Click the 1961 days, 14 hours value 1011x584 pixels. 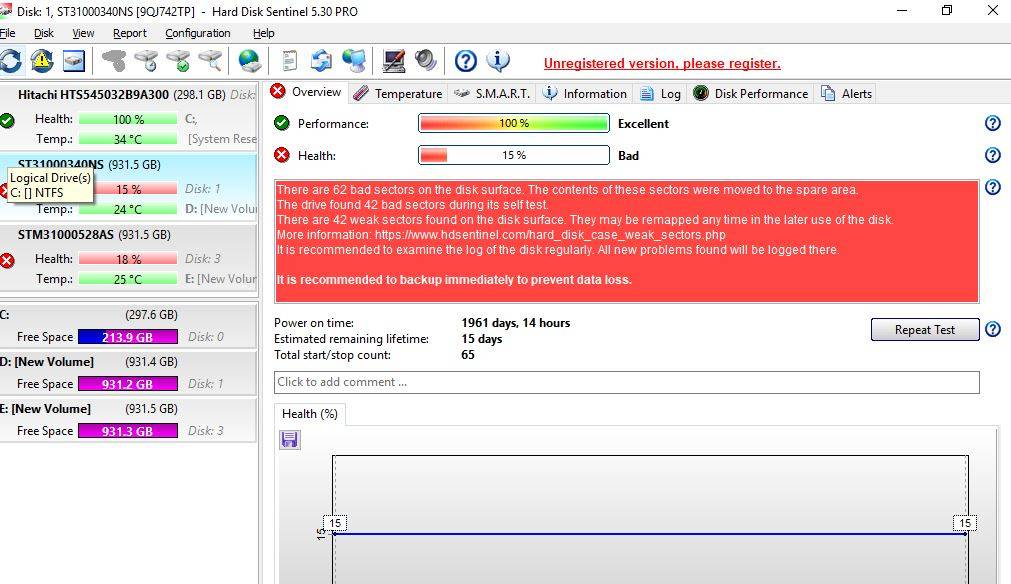(x=515, y=323)
